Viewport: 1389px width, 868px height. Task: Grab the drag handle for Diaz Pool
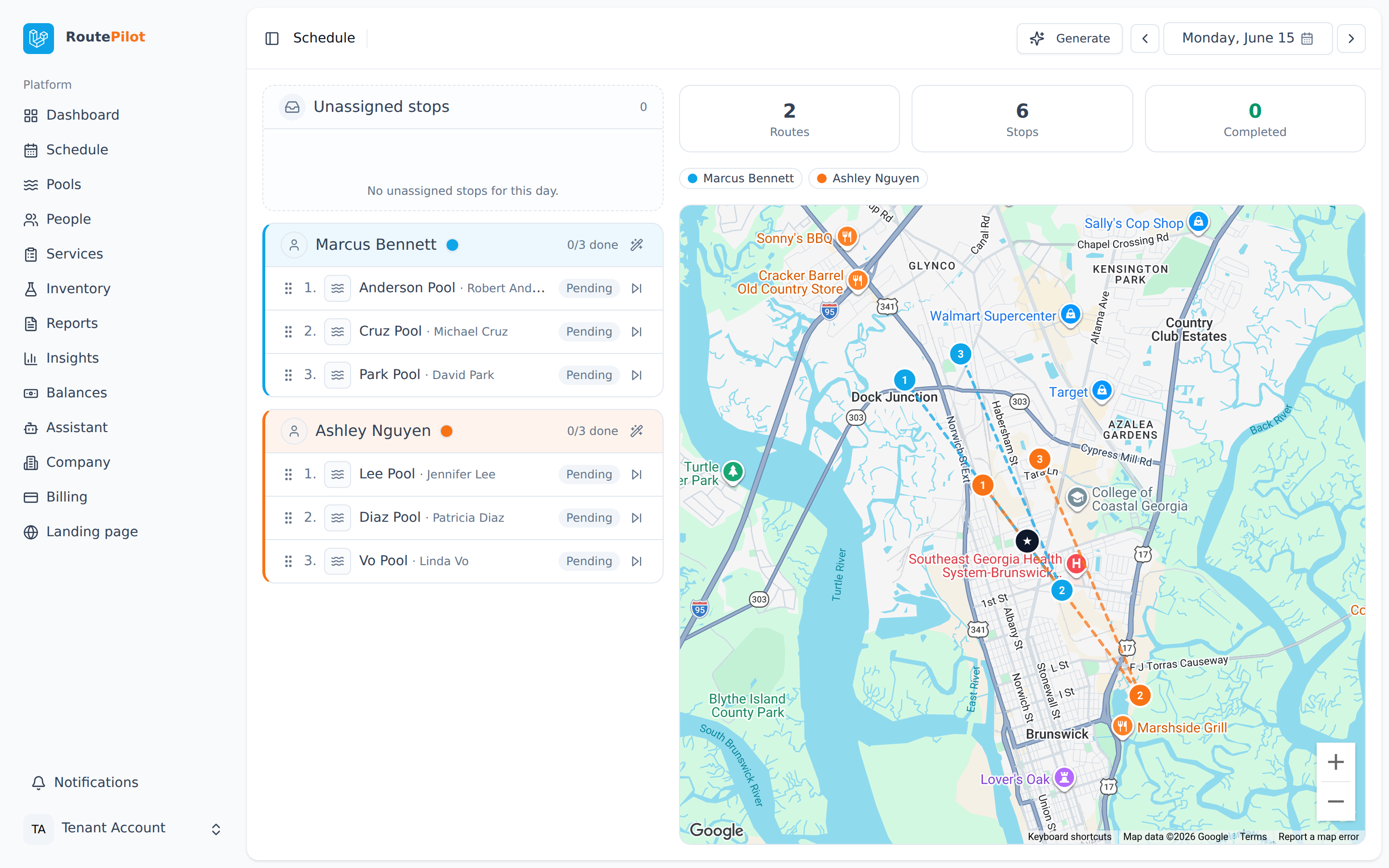click(288, 518)
